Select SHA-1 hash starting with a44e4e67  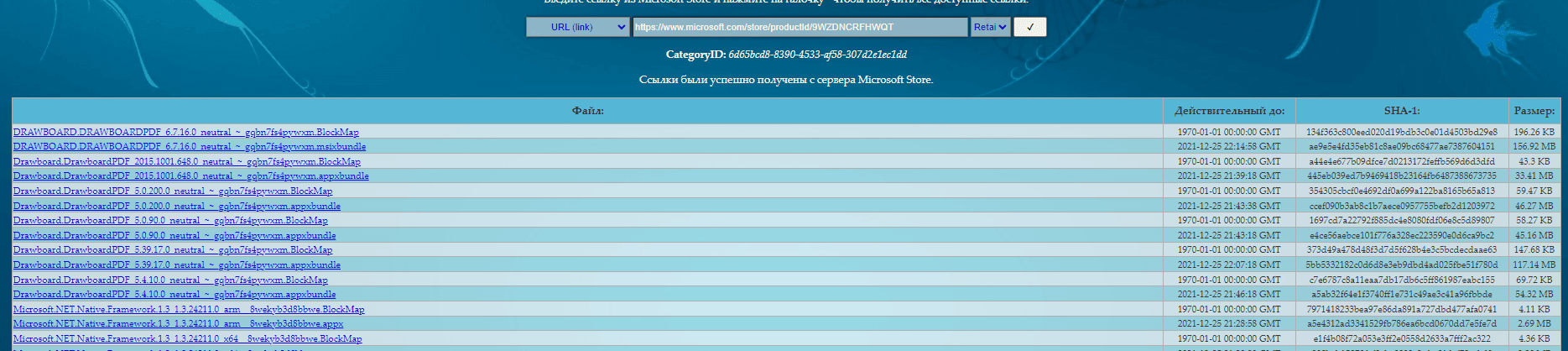(1401, 161)
